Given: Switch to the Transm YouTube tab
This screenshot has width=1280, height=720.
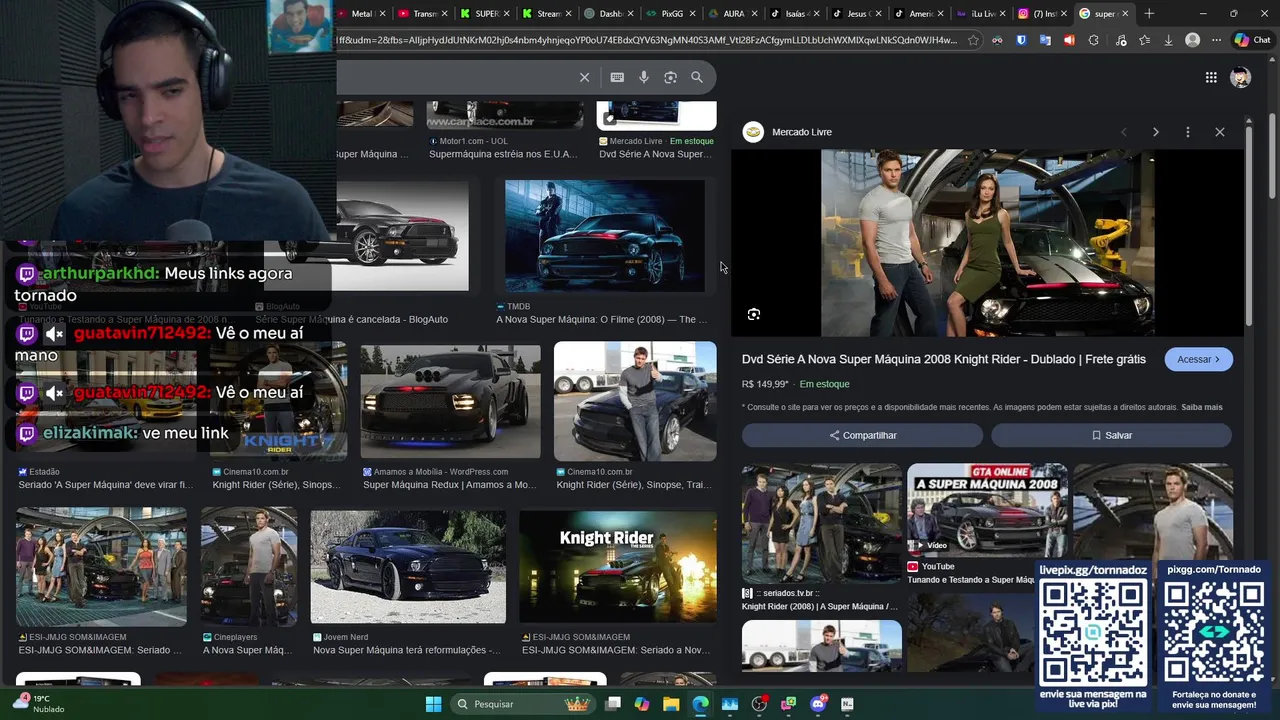Looking at the screenshot, I should point(420,14).
